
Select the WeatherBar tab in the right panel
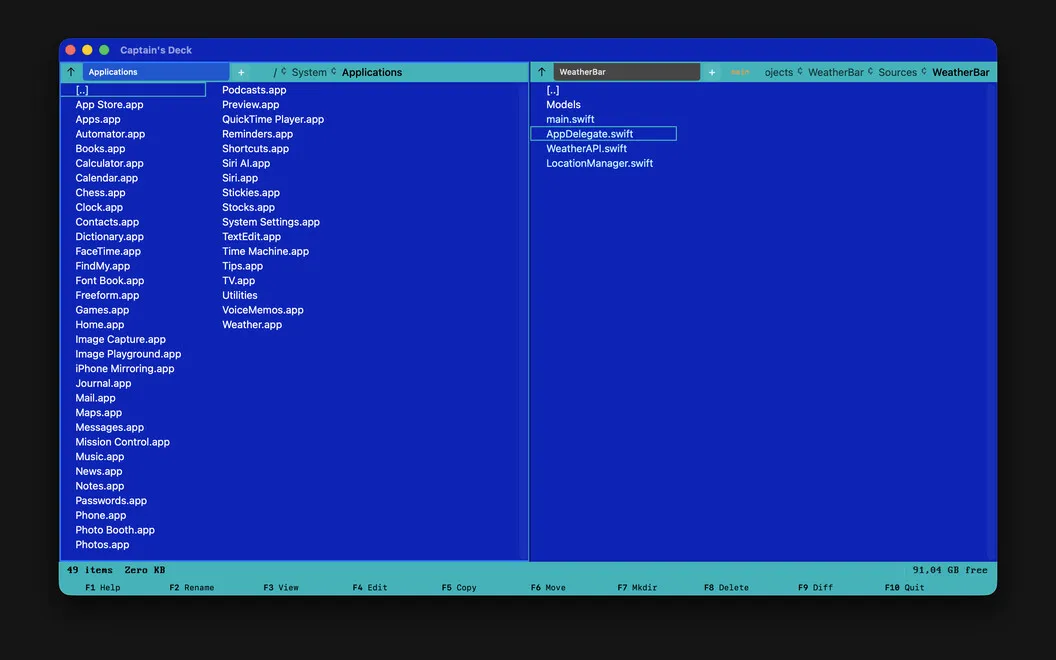[x=626, y=72]
